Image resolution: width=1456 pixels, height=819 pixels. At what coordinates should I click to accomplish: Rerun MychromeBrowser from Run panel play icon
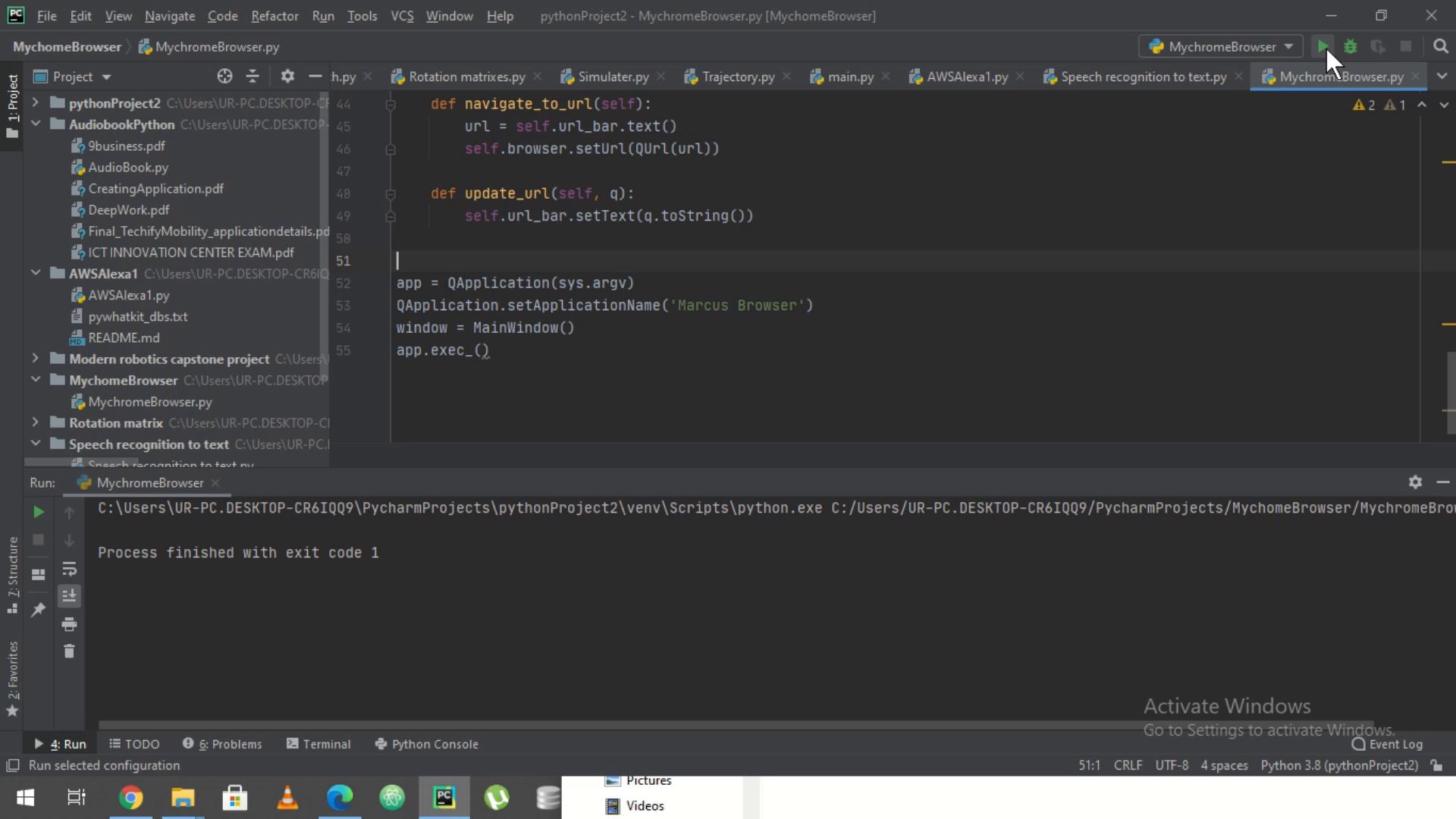(38, 512)
